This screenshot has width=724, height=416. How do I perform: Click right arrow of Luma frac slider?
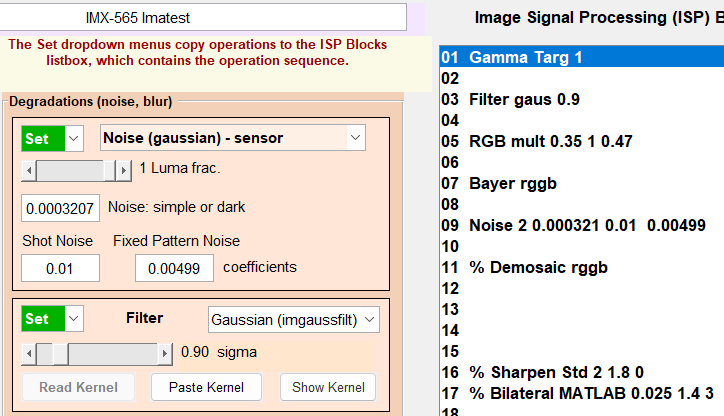pos(123,171)
